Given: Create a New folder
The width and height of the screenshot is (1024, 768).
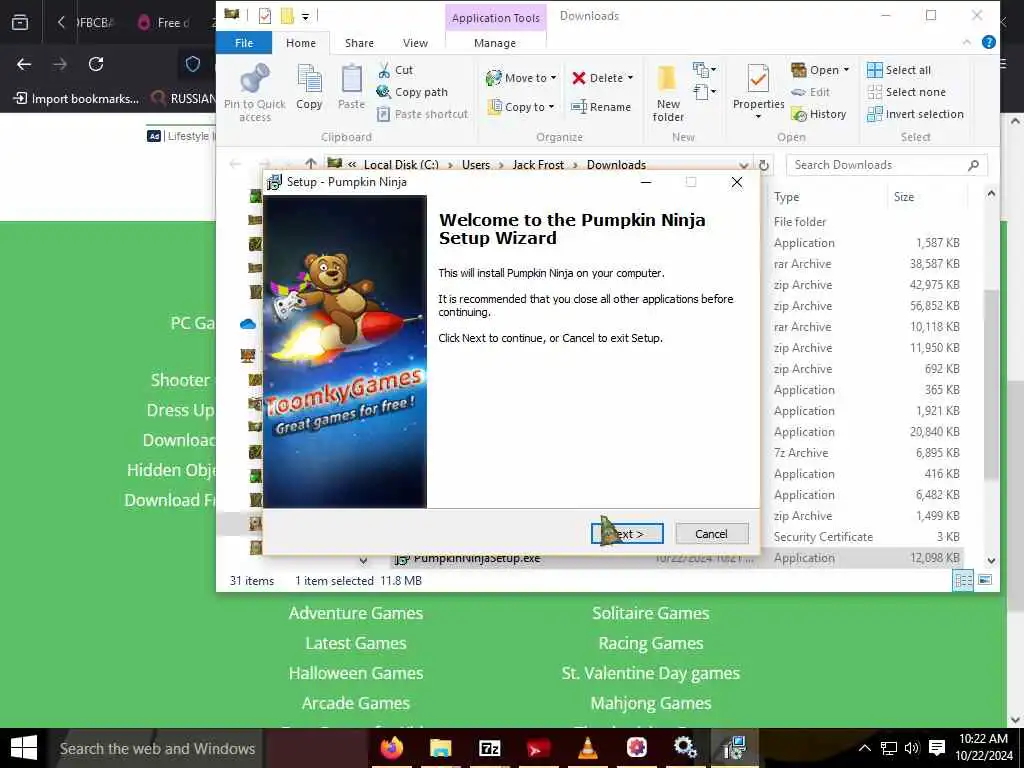Looking at the screenshot, I should (668, 93).
